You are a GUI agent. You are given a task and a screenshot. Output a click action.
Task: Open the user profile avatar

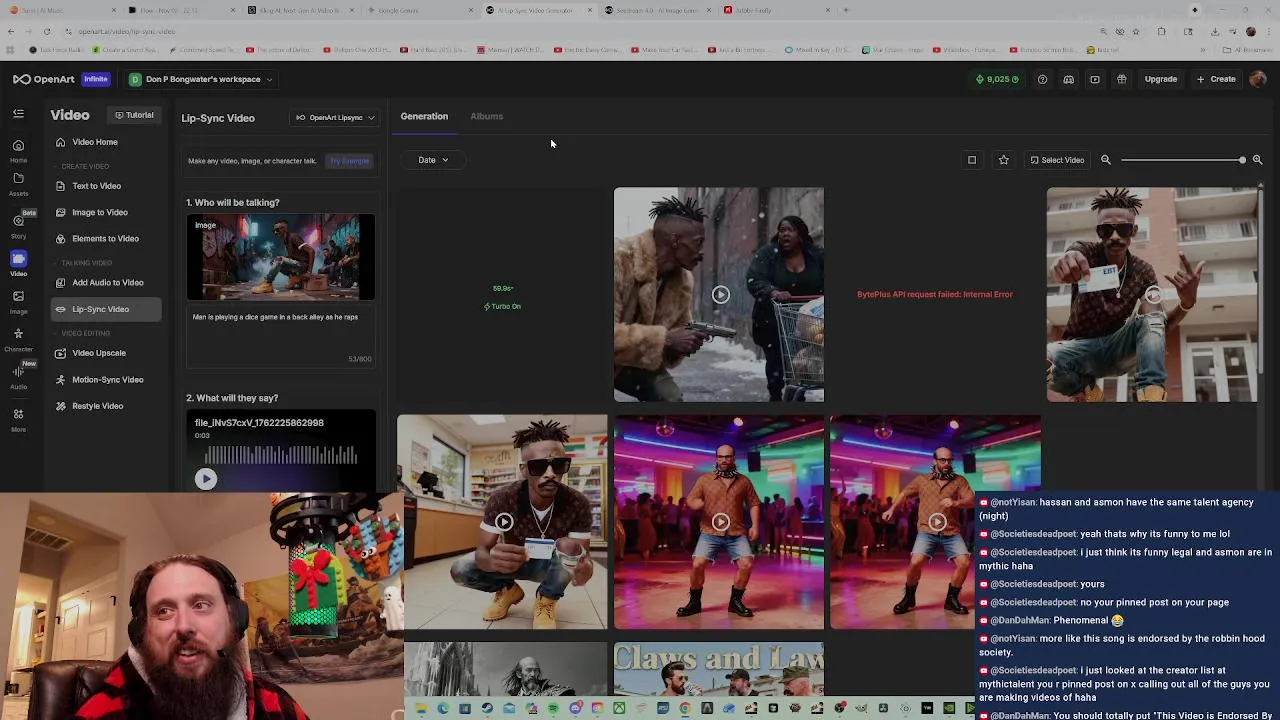1258,79
